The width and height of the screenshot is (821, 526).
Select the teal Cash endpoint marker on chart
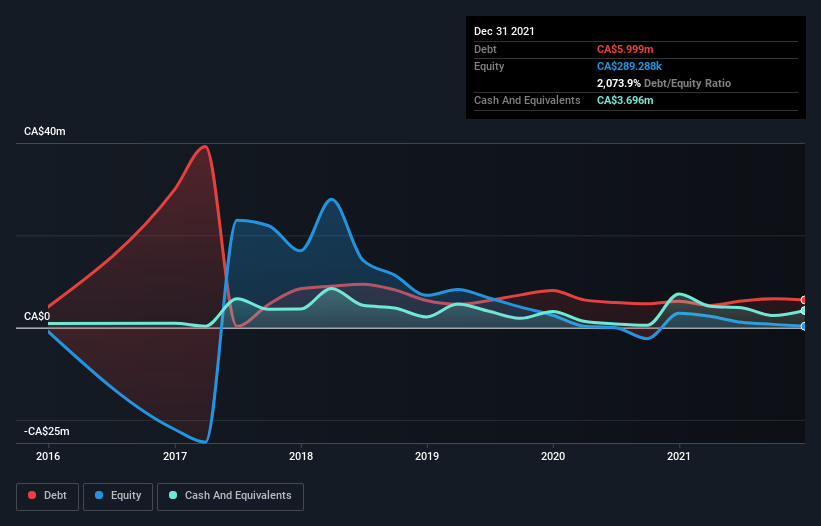coord(804,311)
